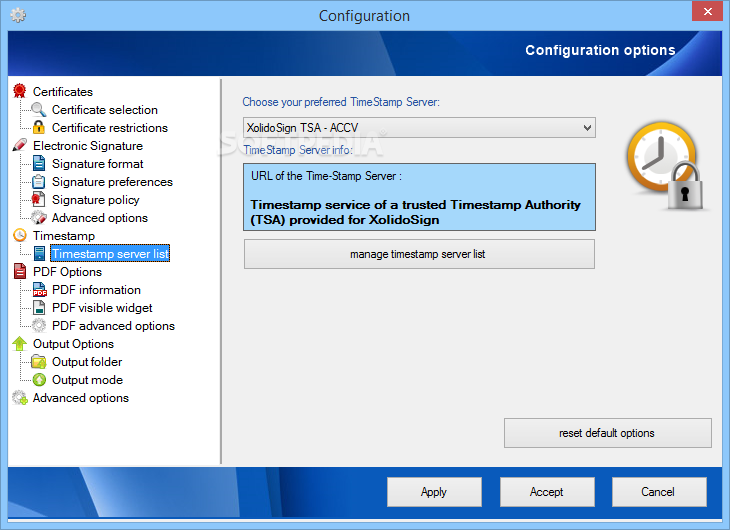Select the Electronic Signature category

[88, 146]
